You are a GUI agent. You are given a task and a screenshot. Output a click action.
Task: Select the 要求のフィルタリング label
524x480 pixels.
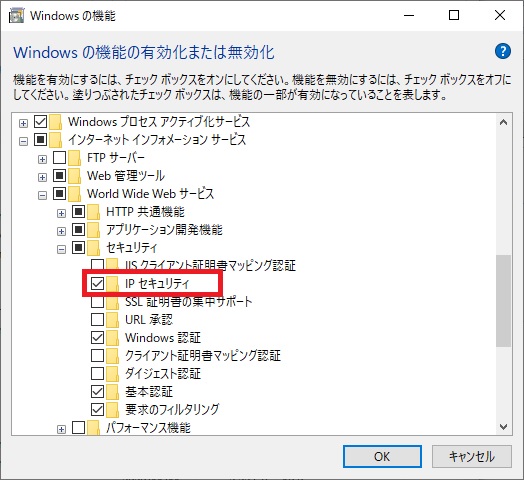pos(172,409)
